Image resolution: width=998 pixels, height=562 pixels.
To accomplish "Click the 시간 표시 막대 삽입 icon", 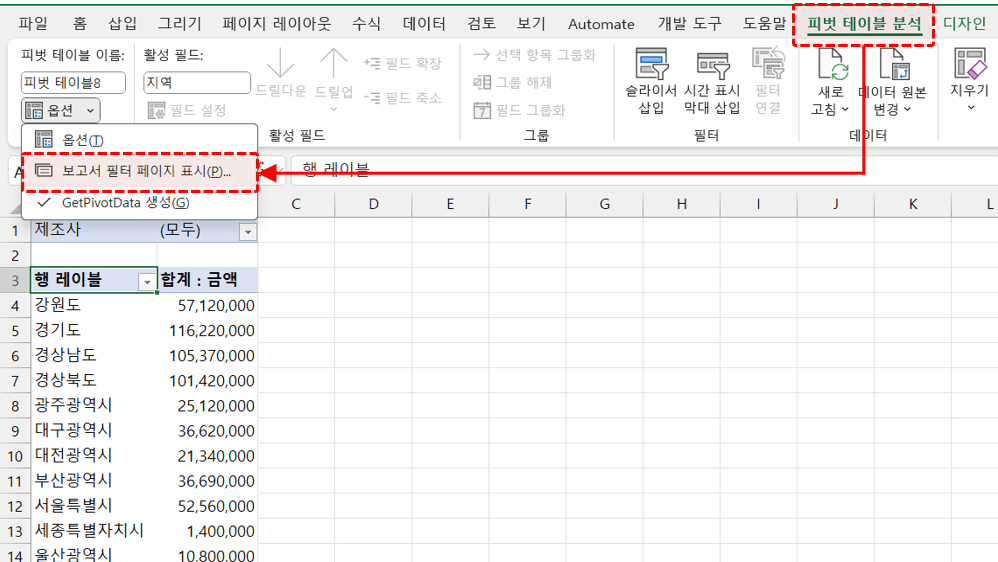I will 712,66.
